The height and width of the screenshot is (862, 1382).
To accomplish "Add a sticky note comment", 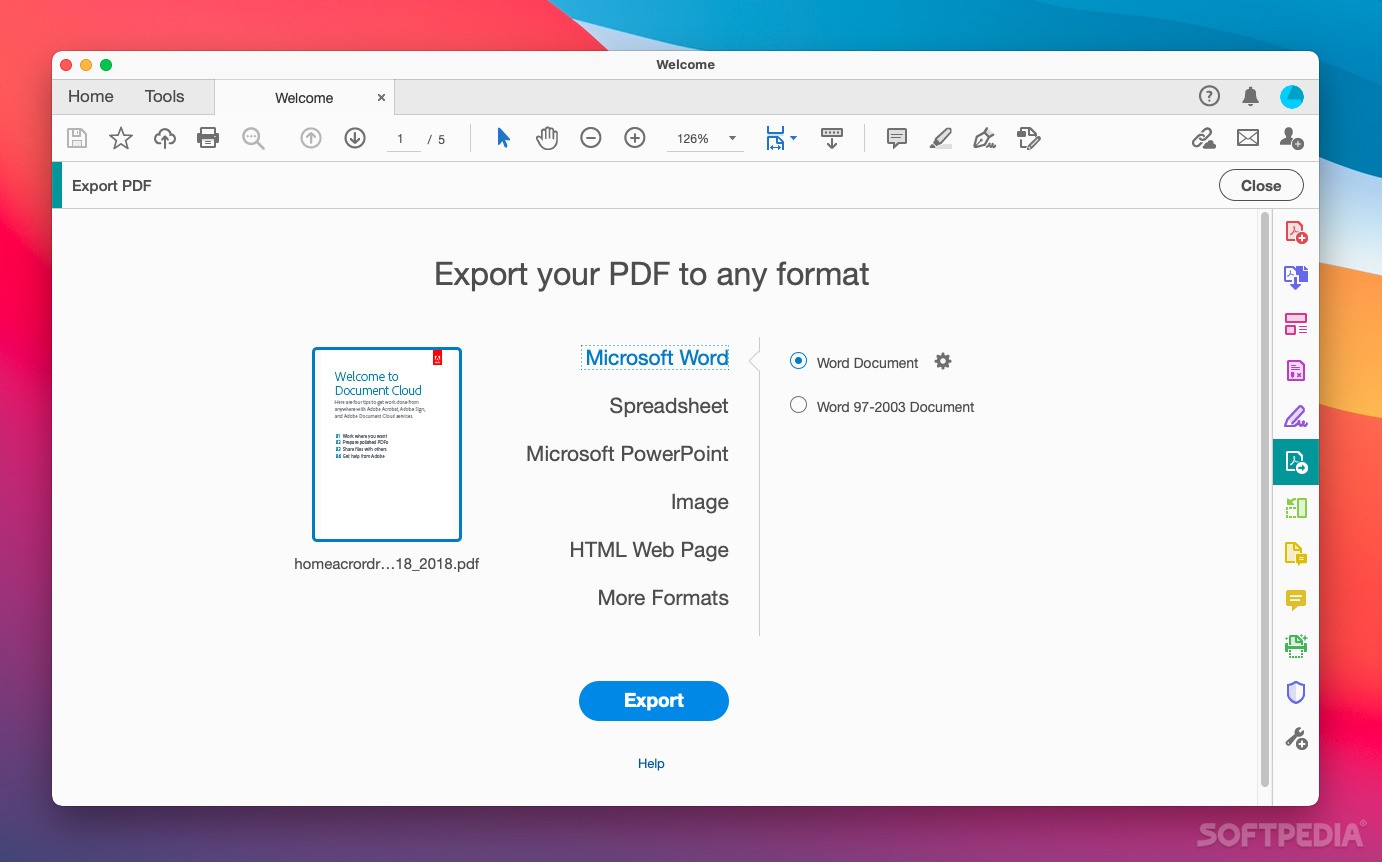I will point(897,138).
